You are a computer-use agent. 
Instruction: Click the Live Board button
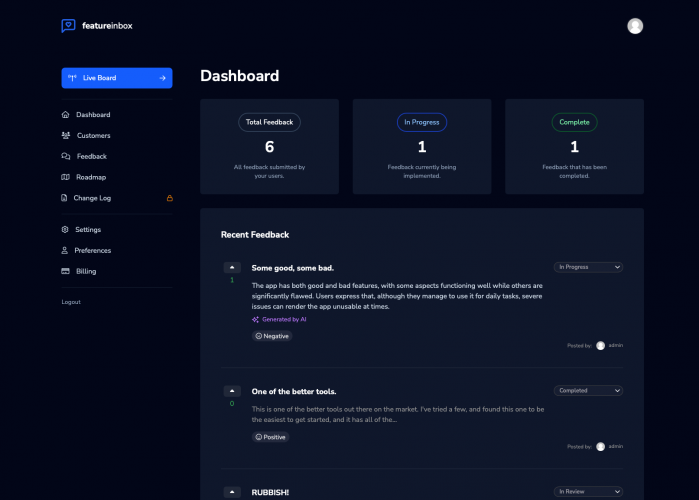click(x=117, y=78)
